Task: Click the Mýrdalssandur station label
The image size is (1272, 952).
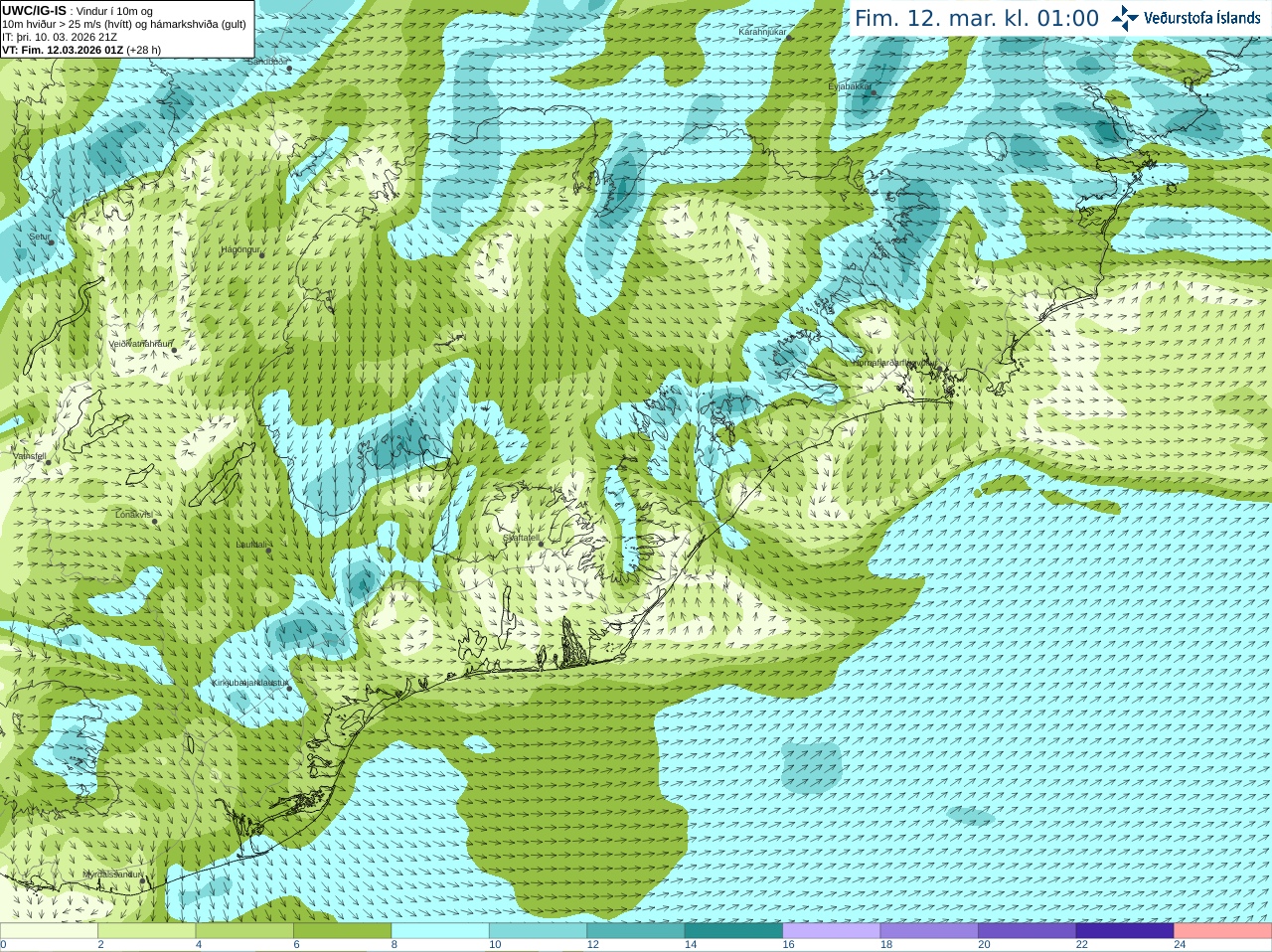Action: [112, 874]
